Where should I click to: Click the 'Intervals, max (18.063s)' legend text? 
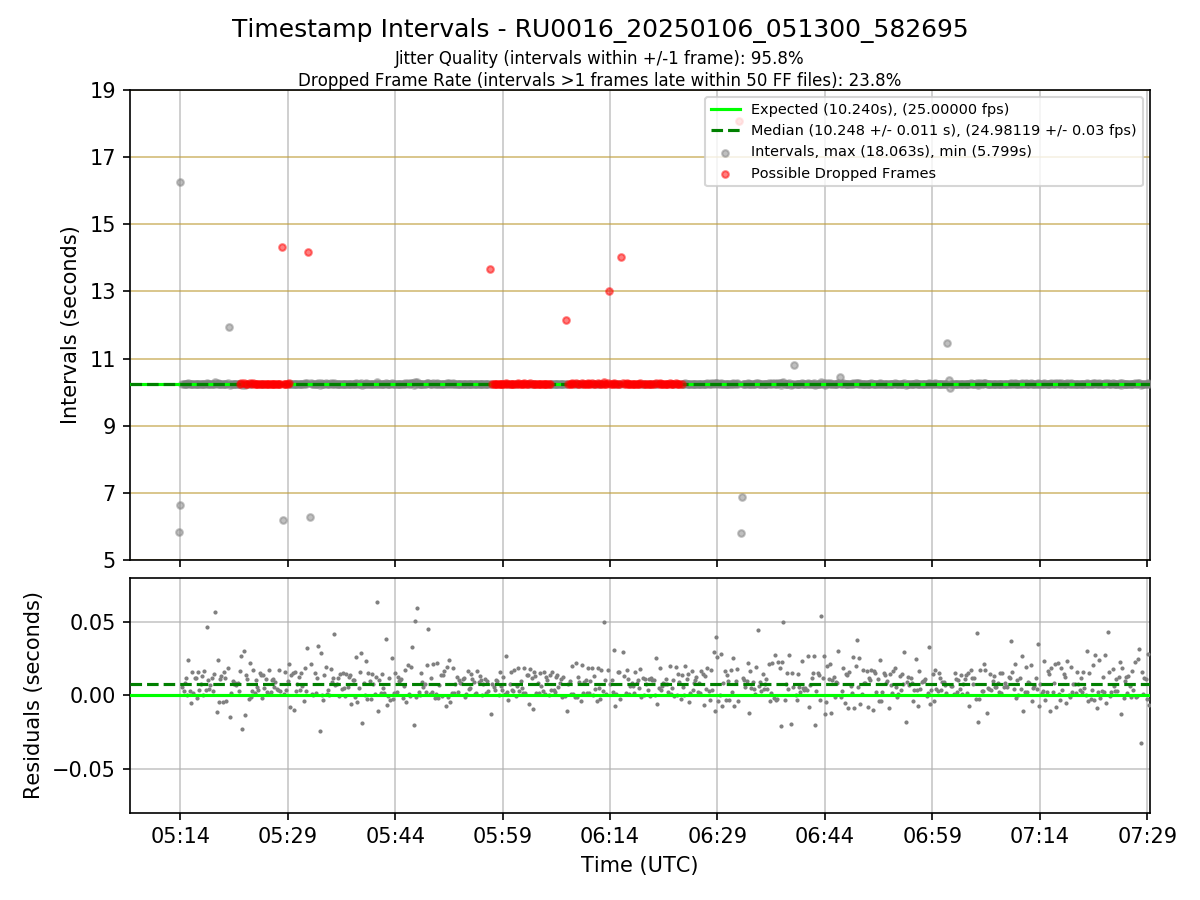(x=891, y=151)
